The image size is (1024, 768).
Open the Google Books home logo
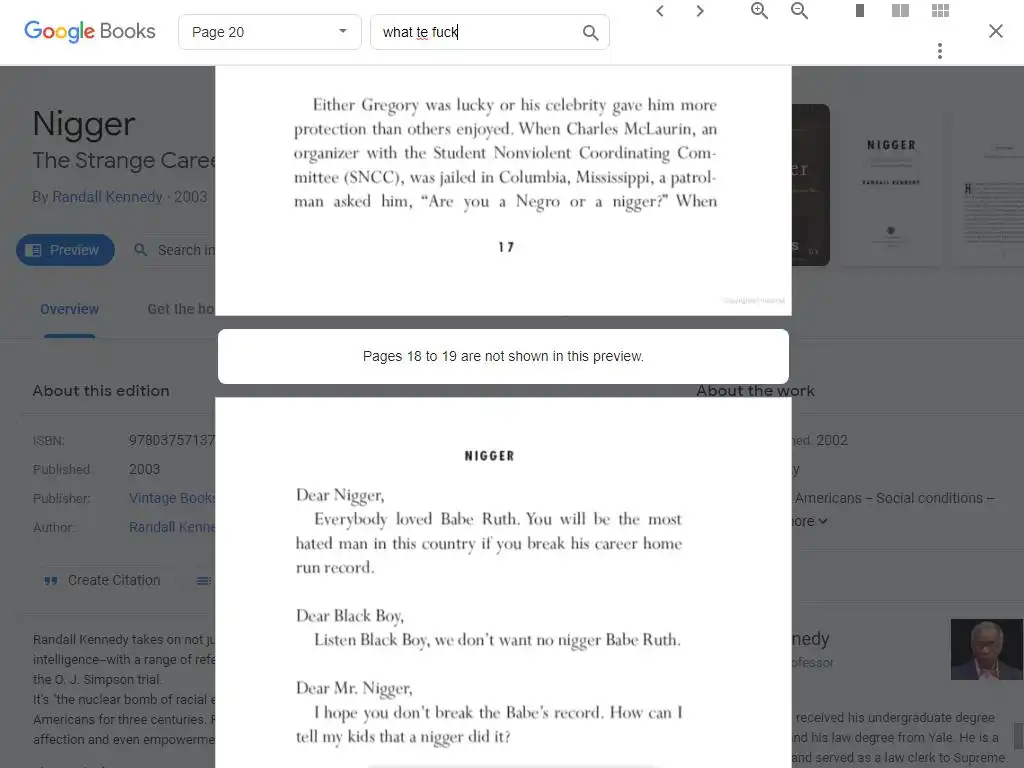pyautogui.click(x=89, y=31)
